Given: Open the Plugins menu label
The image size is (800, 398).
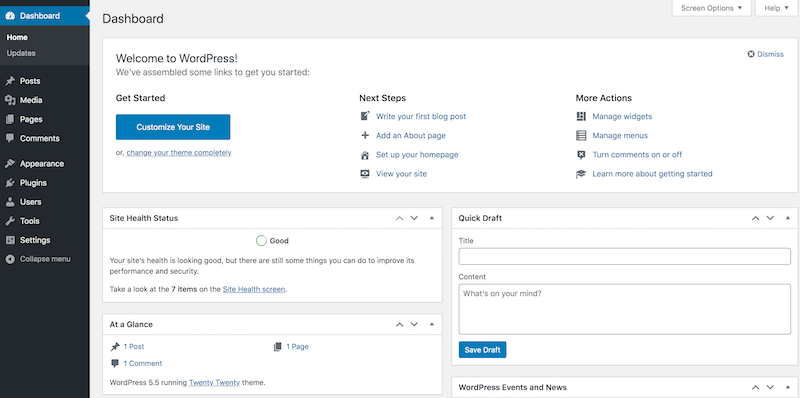Looking at the screenshot, I should pos(33,183).
